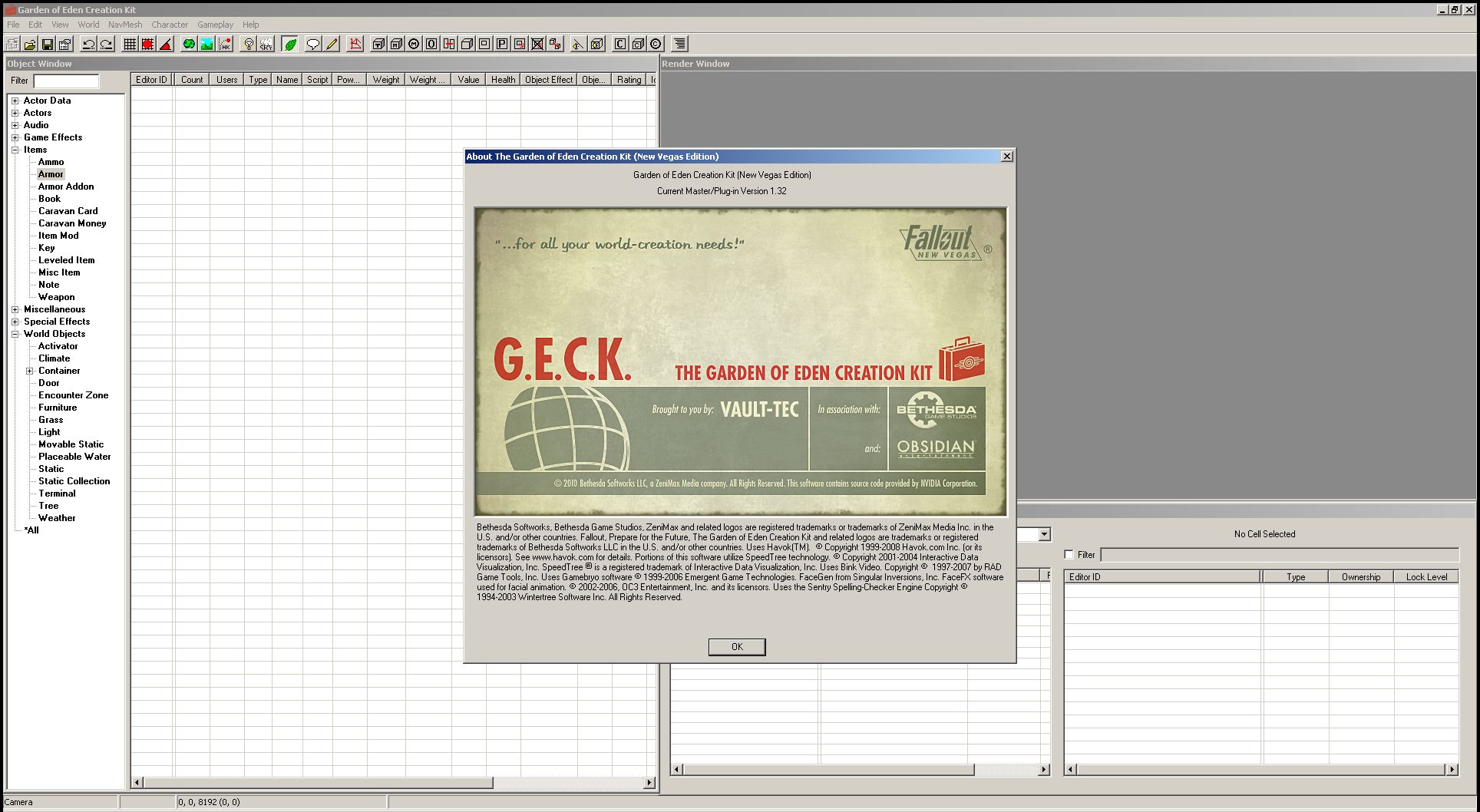Open the NavMesh menu
Image resolution: width=1480 pixels, height=812 pixels.
coord(125,25)
